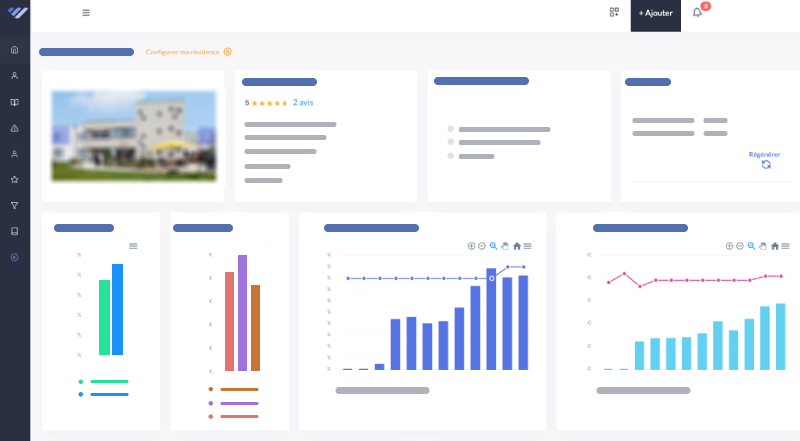The height and width of the screenshot is (441, 800).
Task: Select the pan hand tool on pink line chart
Action: pyautogui.click(x=762, y=246)
